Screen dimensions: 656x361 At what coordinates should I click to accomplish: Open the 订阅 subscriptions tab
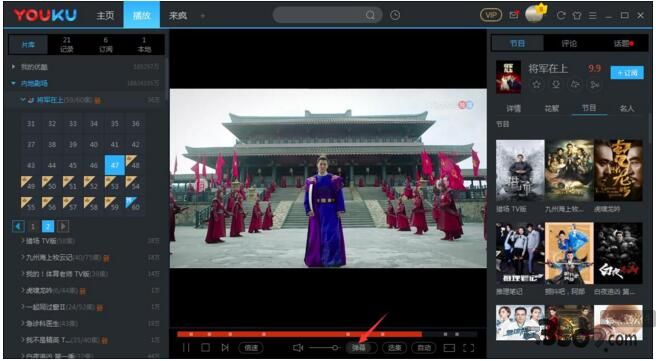[x=105, y=44]
